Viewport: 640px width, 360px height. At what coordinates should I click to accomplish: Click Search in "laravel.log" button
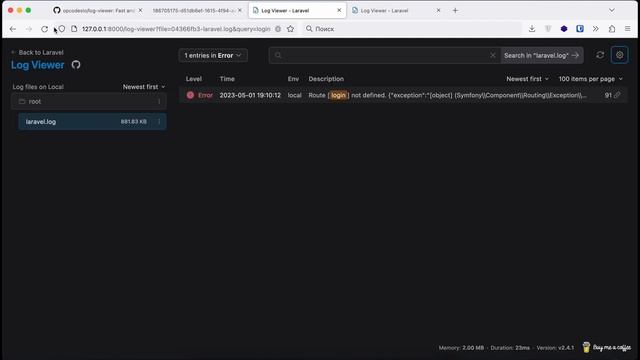(542, 56)
